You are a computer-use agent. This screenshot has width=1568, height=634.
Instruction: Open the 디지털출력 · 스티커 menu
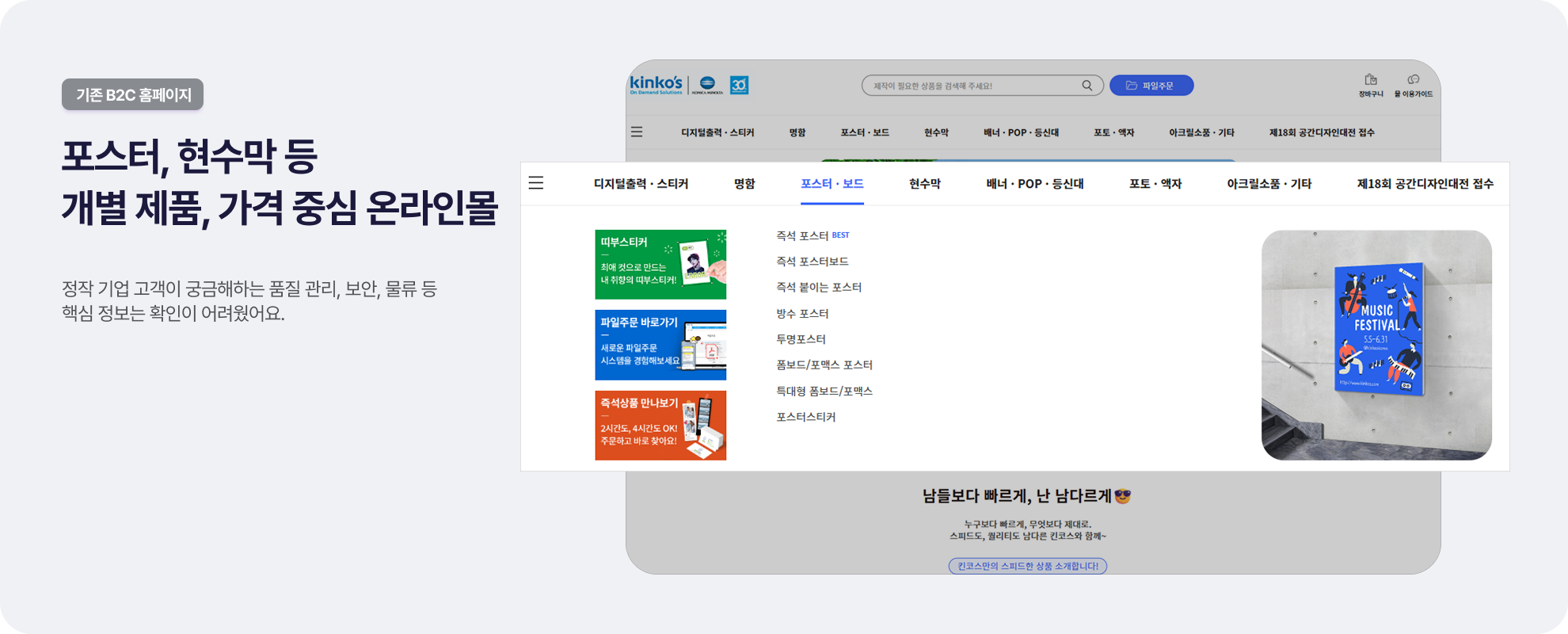tap(641, 184)
